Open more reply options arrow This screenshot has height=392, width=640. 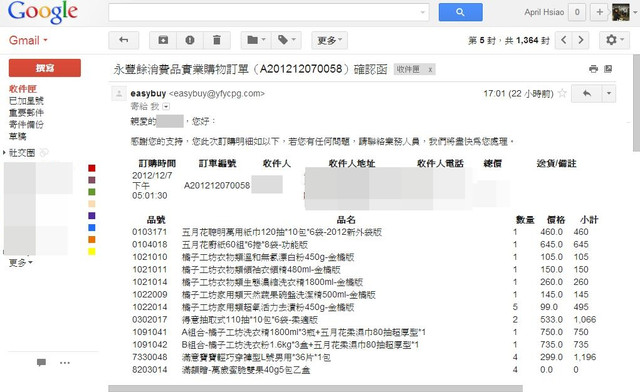click(609, 94)
